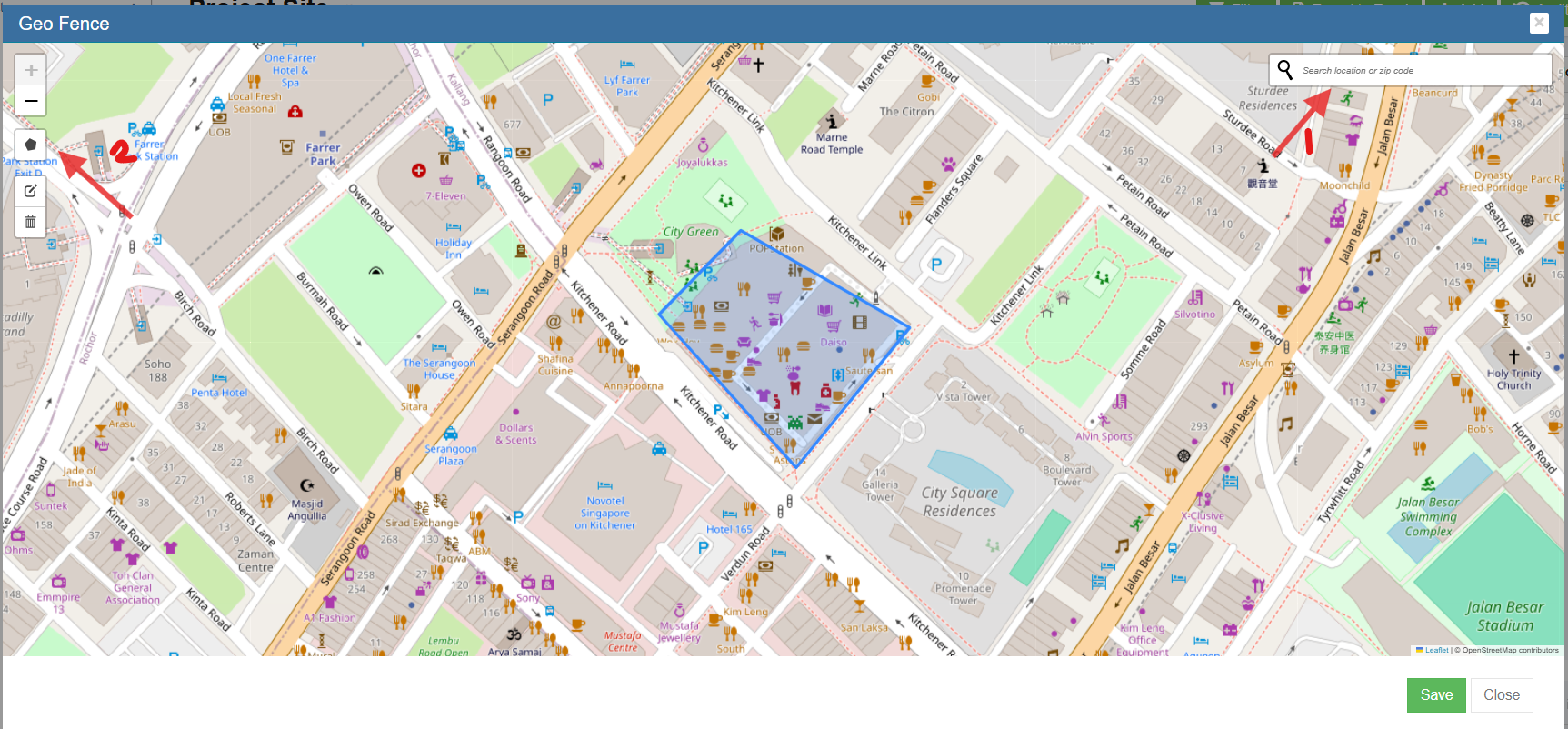The width and height of the screenshot is (1568, 729).
Task: Activate the edit layers tool
Action: (x=31, y=191)
